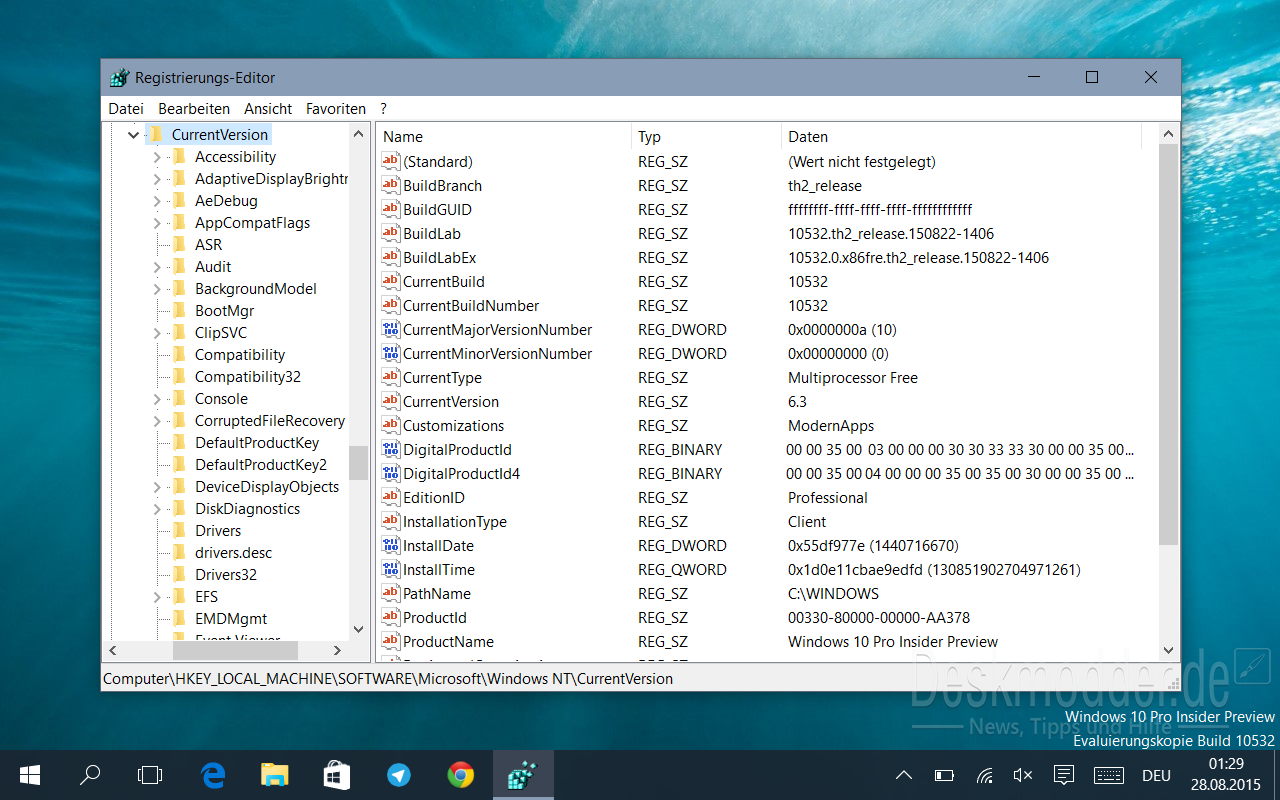Select the DigitalProductId binary icon
This screenshot has height=800, width=1280.
tap(391, 449)
